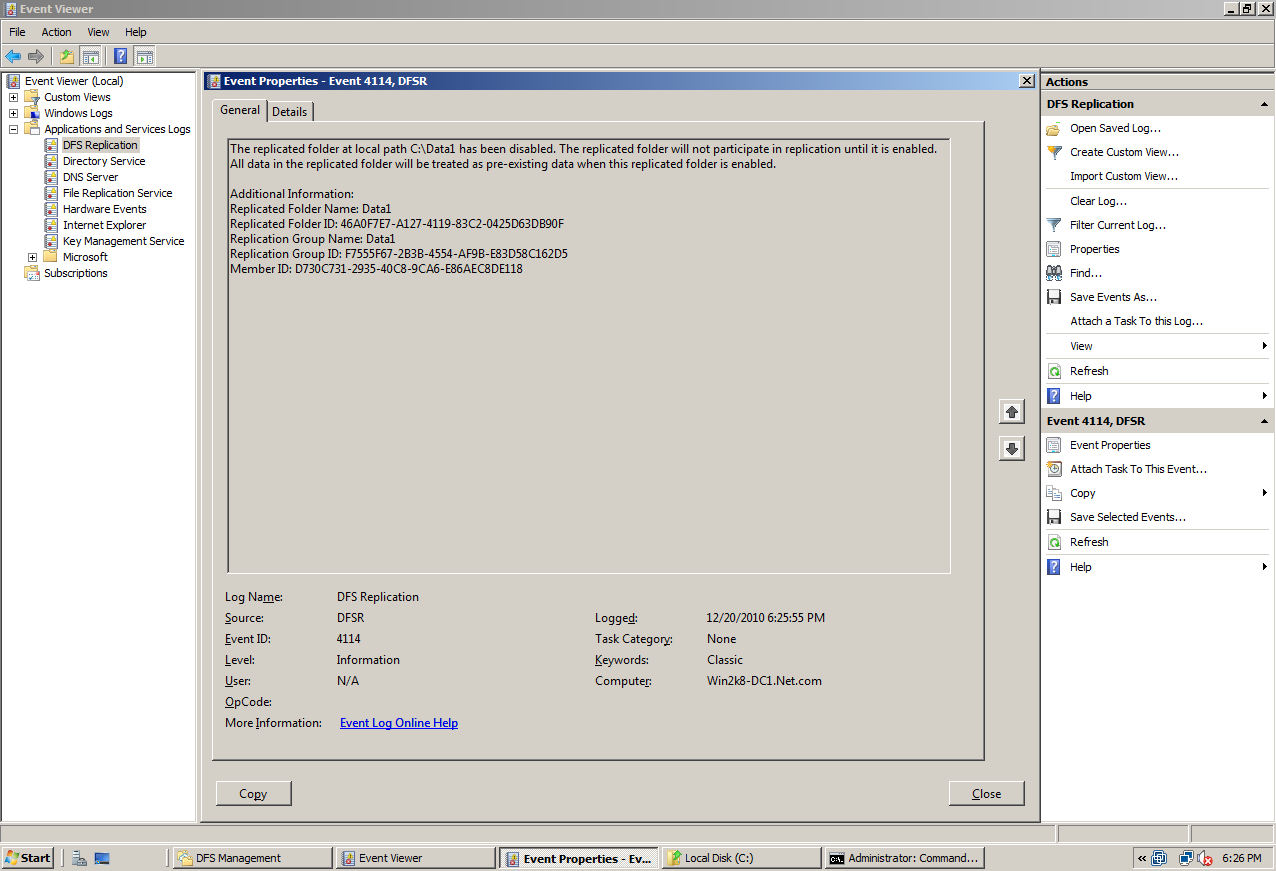The image size is (1276, 871).
Task: Click Open Saved Log action
Action: (x=1115, y=128)
